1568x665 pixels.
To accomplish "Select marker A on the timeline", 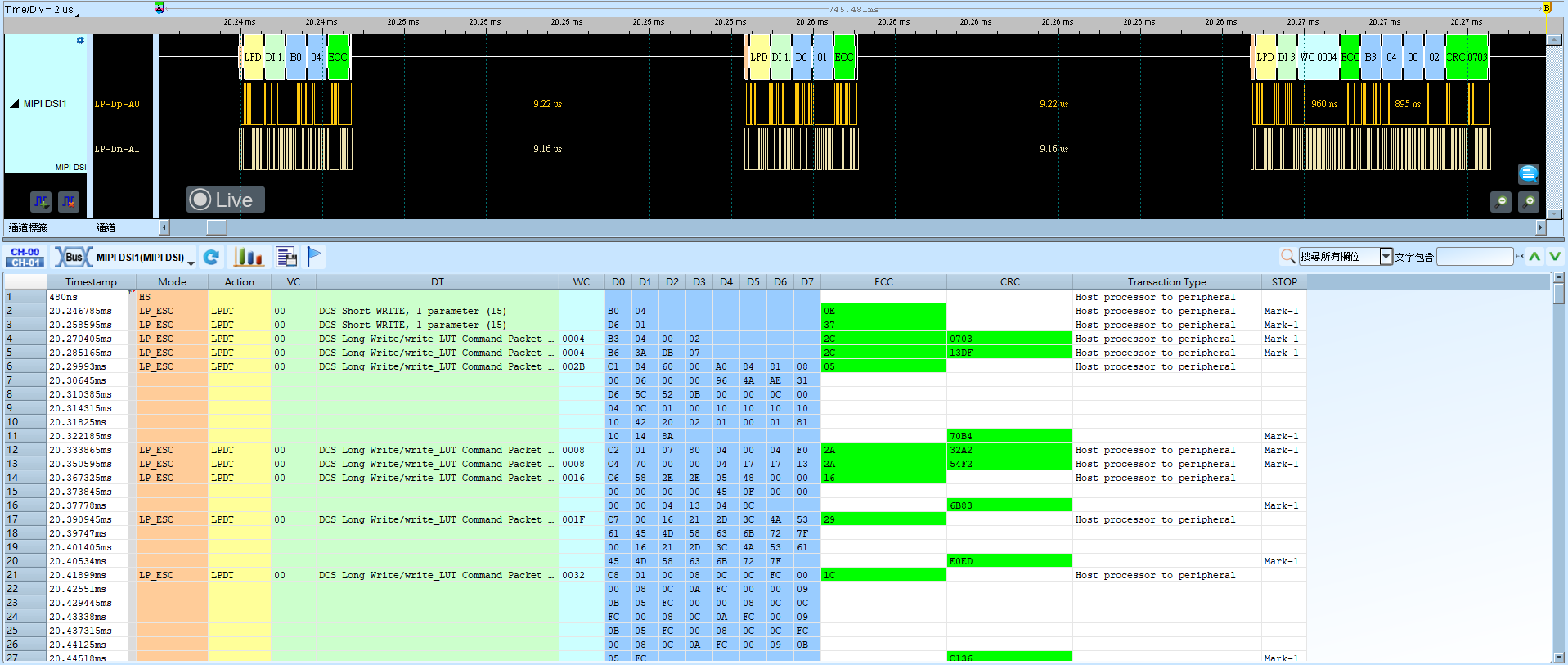I will (160, 7).
